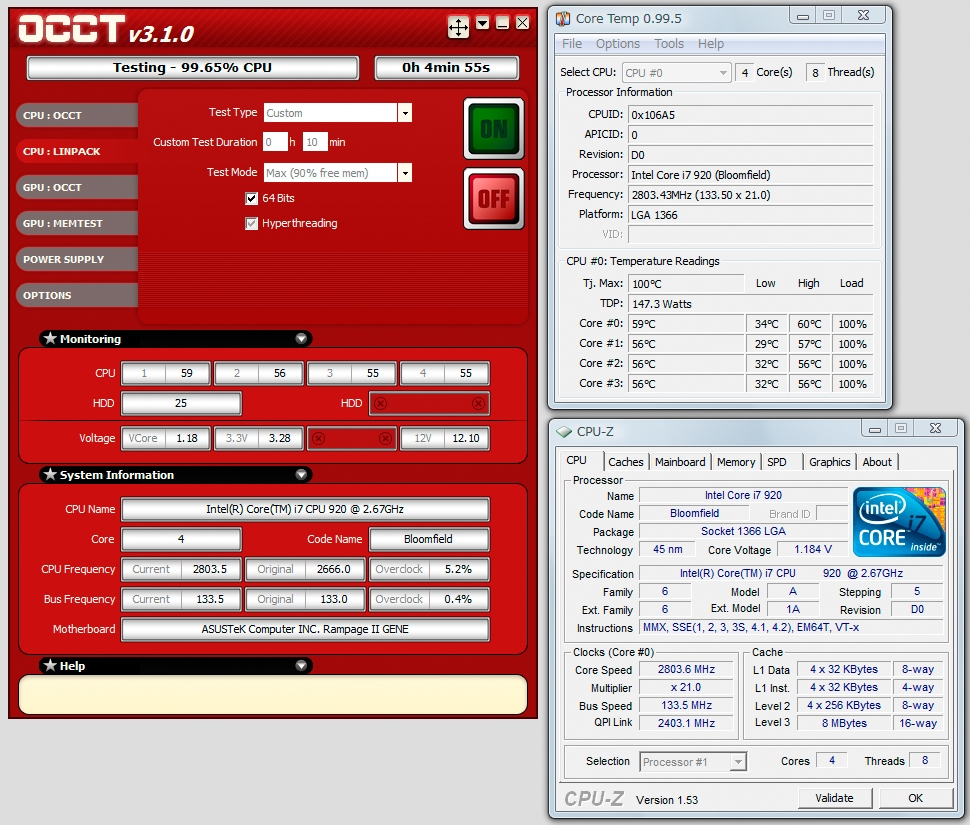Toggle the 64 Bits checkbox
This screenshot has width=970, height=825.
[x=251, y=199]
